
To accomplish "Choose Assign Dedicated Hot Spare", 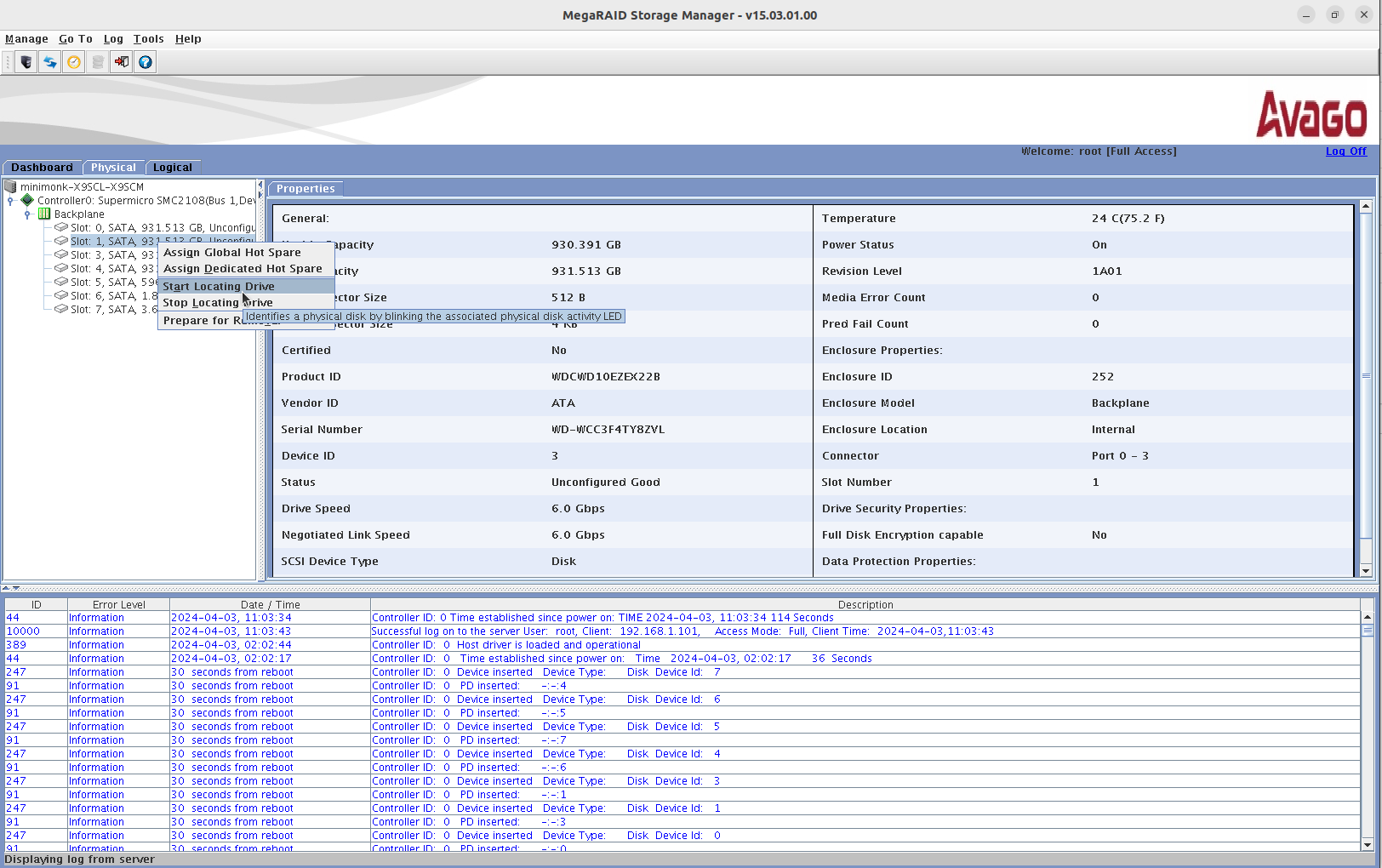I will (246, 269).
